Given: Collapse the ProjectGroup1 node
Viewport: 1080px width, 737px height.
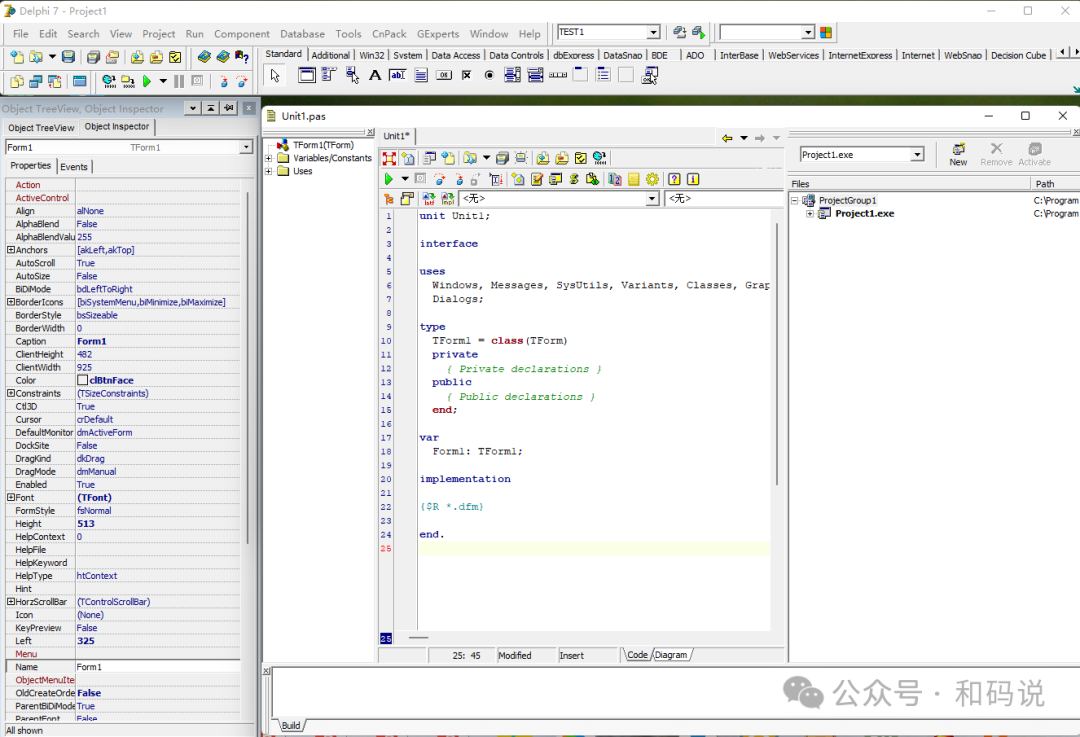Looking at the screenshot, I should [794, 200].
